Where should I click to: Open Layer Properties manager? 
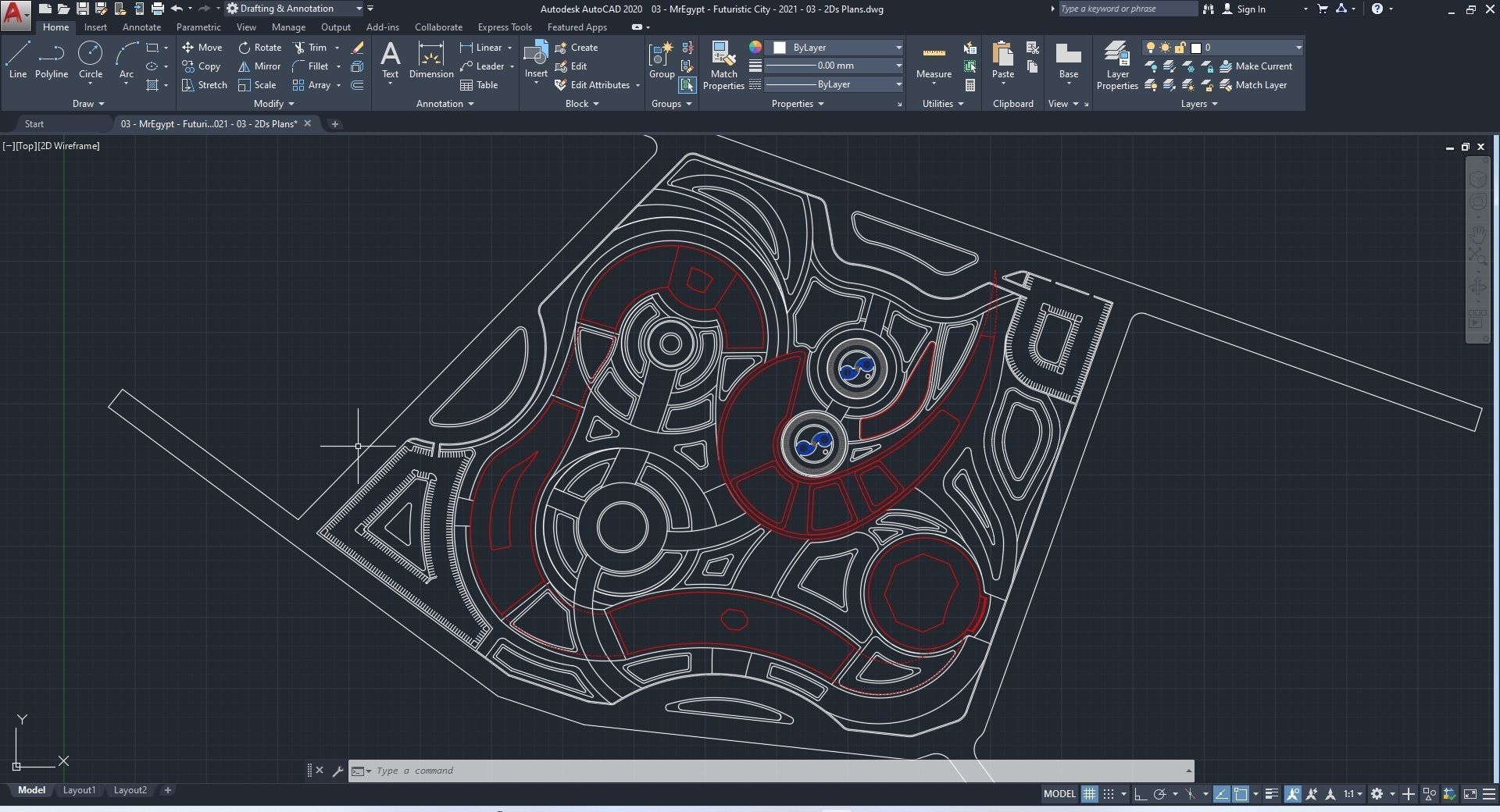[x=1117, y=66]
